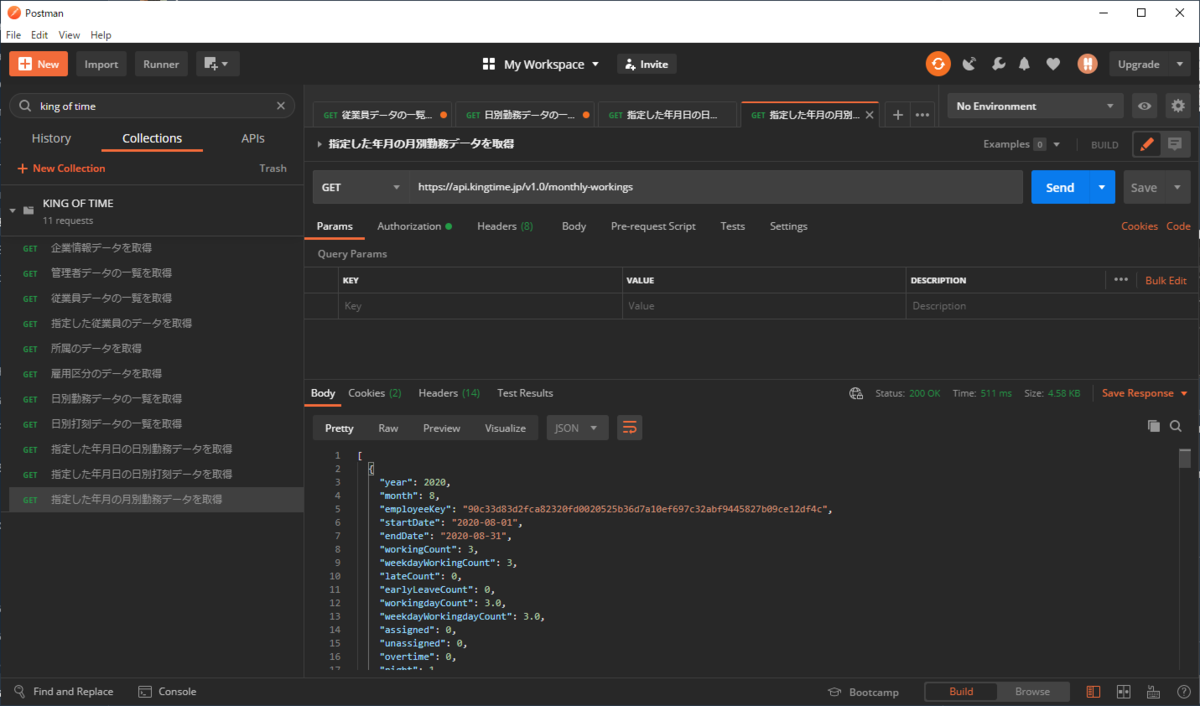
Task: Switch to the APIs sidebar tab
Action: (x=253, y=138)
